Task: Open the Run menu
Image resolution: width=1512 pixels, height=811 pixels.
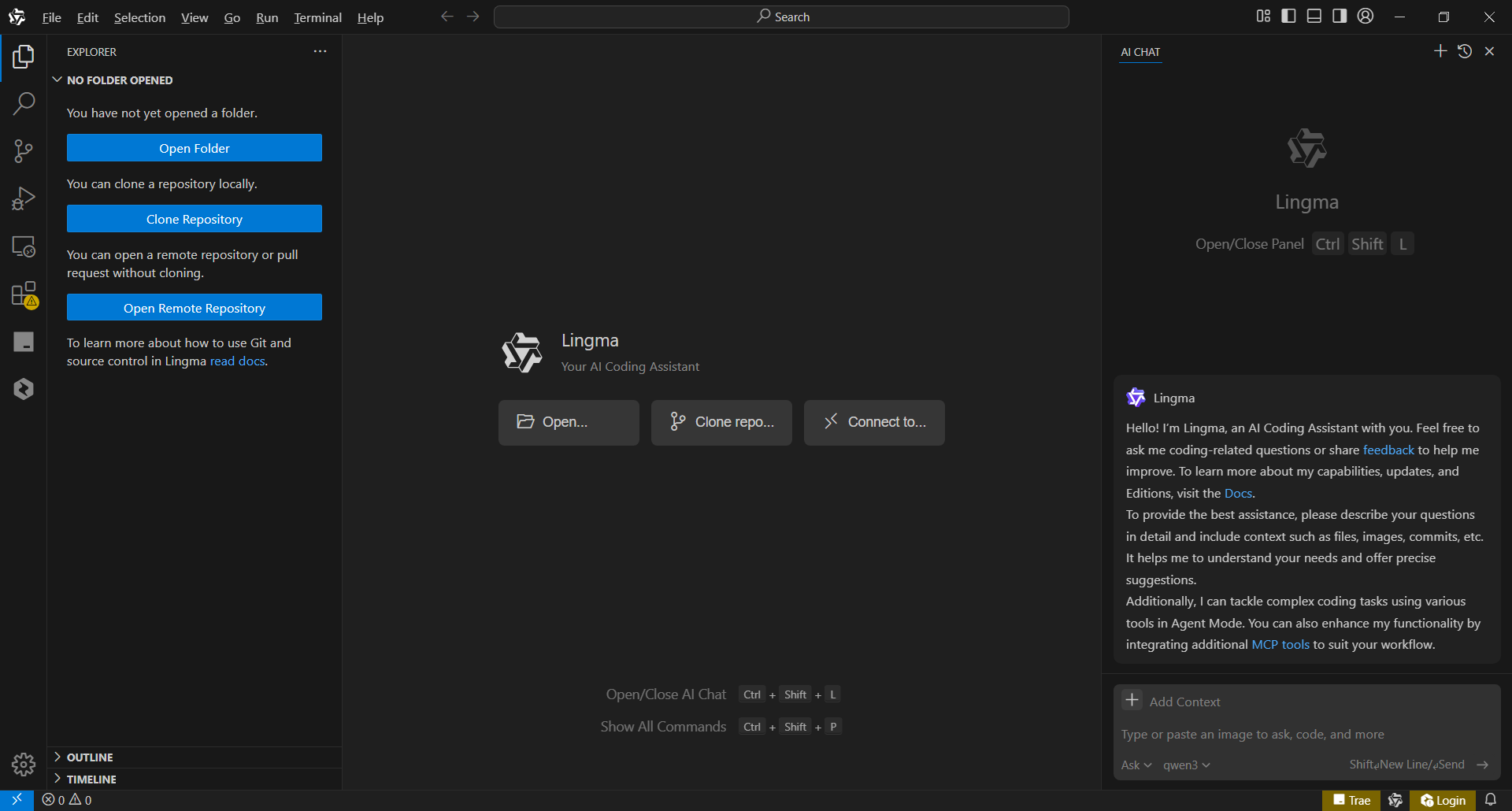Action: (x=267, y=17)
